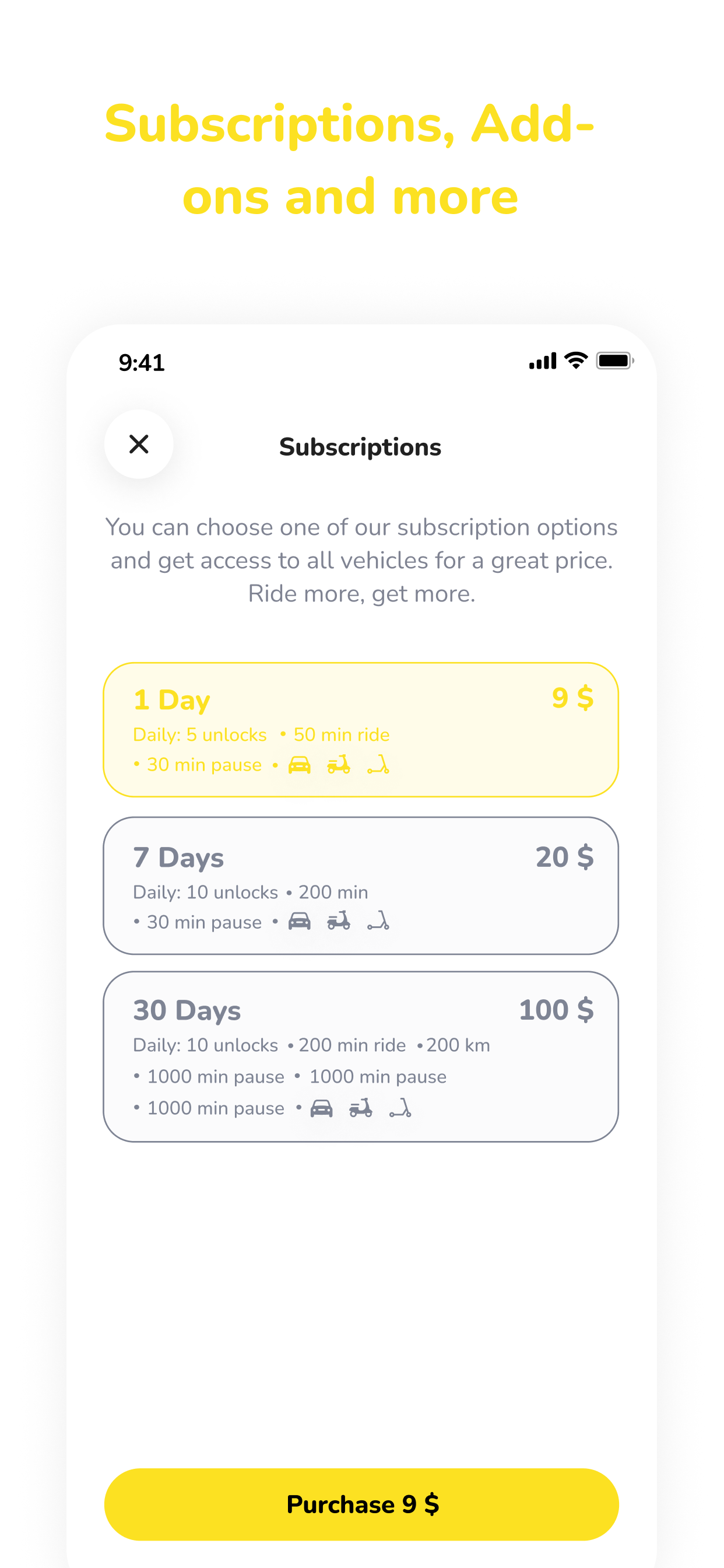Image resolution: width=724 pixels, height=1568 pixels.
Task: Click the Purchase 9 $ button
Action: click(361, 1504)
